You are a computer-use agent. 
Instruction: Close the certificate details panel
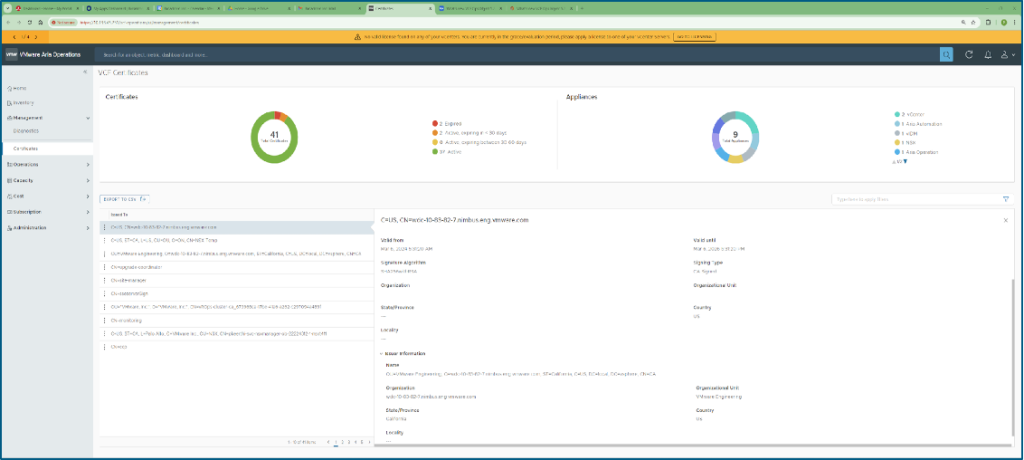tap(1005, 219)
